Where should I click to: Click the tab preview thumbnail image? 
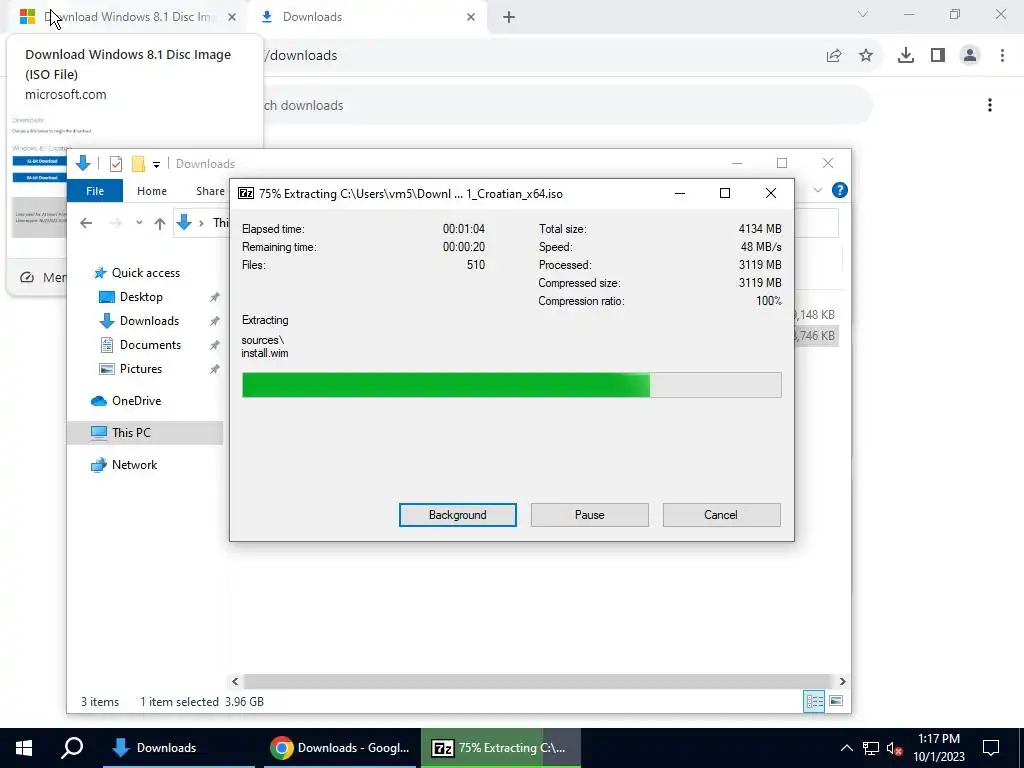[39, 179]
